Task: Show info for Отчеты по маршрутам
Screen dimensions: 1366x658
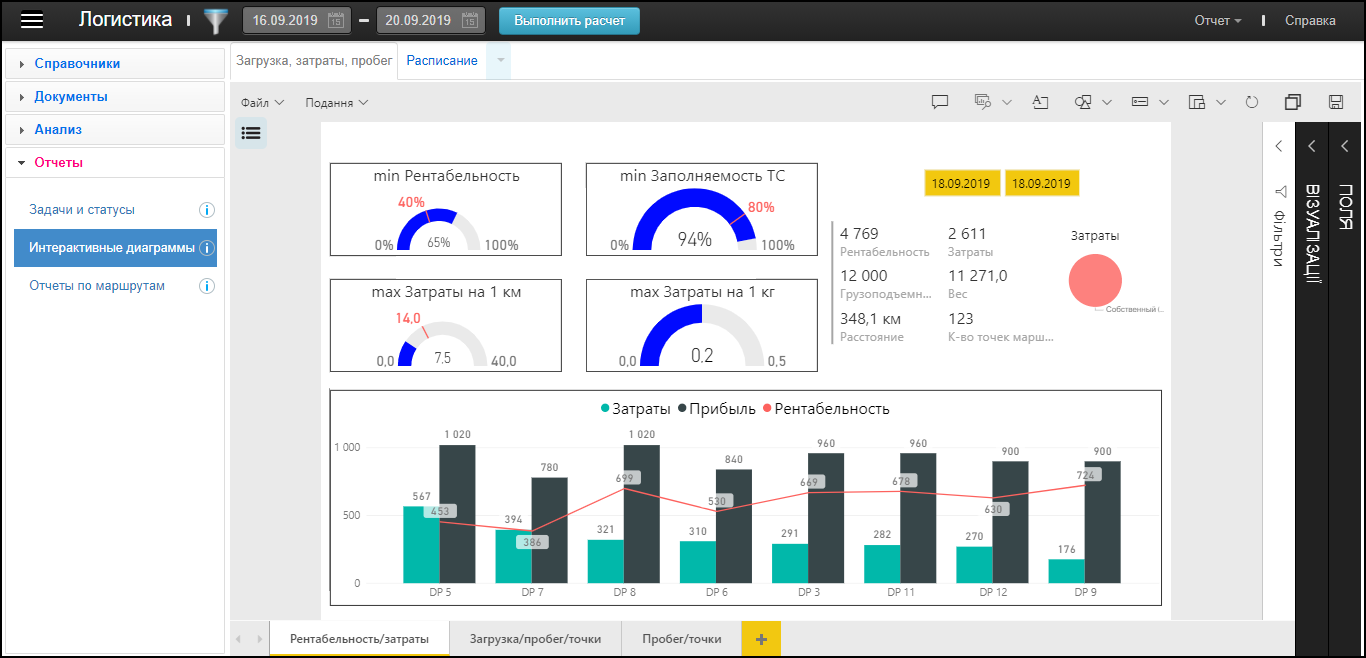Action: 207,286
